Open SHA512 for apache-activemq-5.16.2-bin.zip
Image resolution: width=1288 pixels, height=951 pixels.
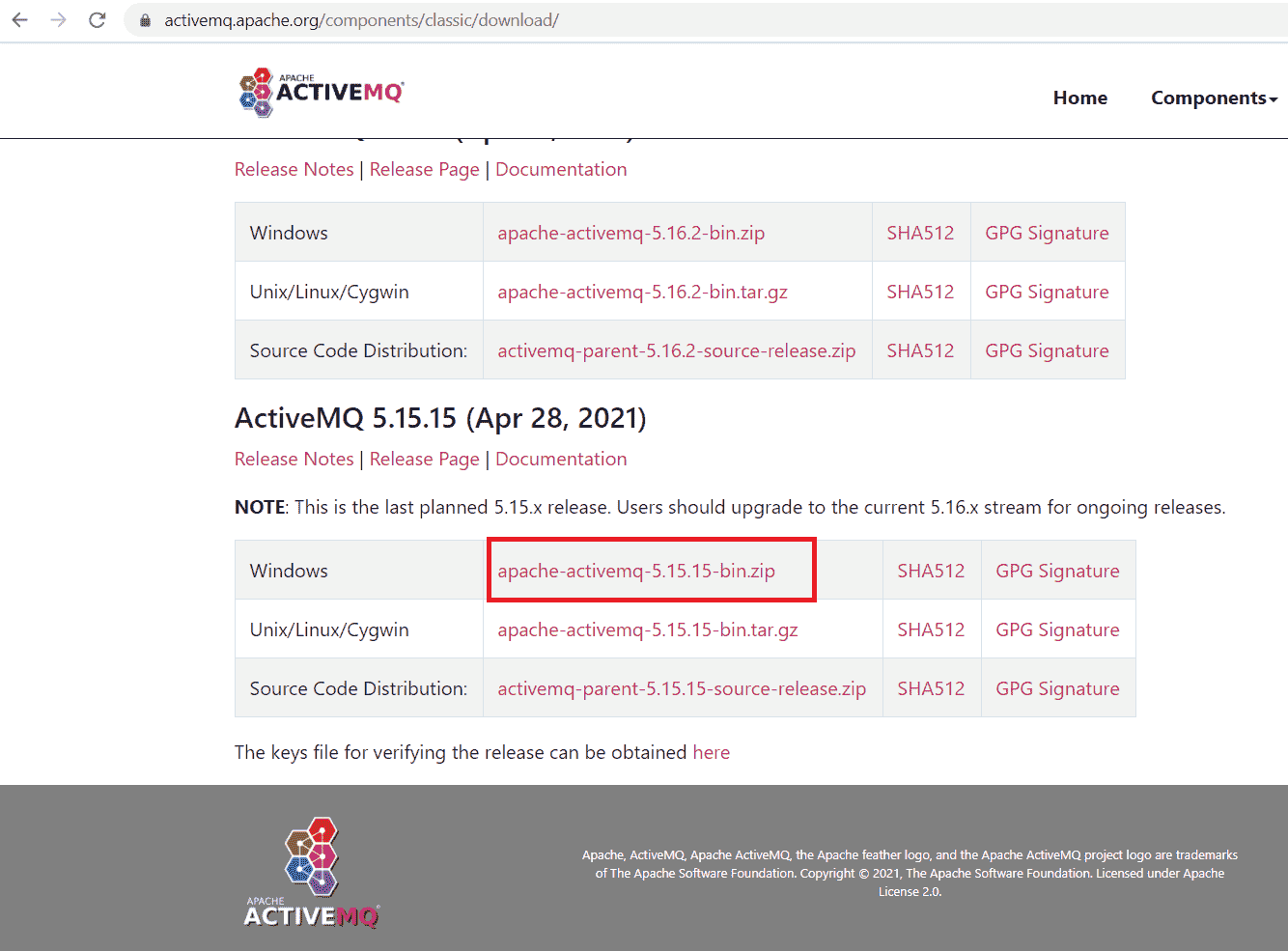click(x=920, y=233)
